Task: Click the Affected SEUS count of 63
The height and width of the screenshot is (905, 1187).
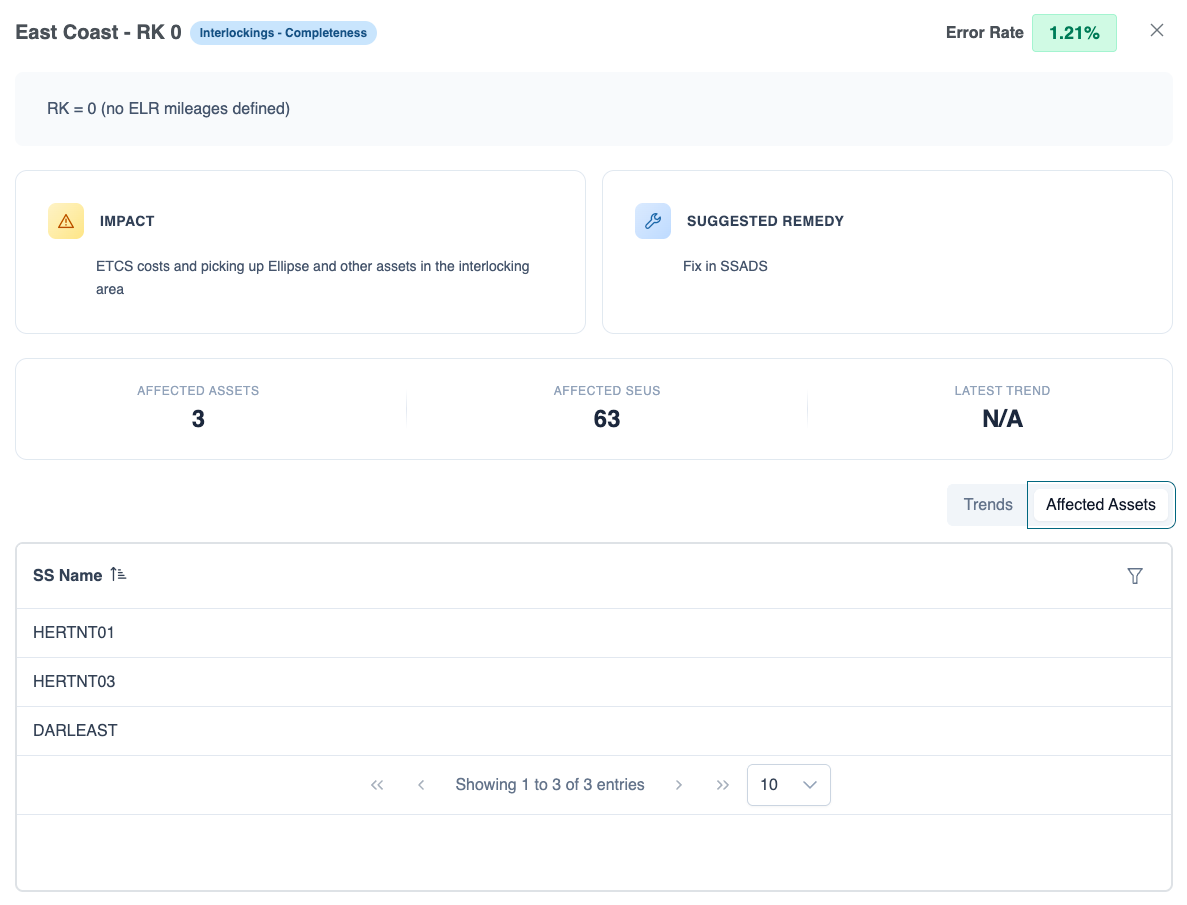Action: click(606, 418)
